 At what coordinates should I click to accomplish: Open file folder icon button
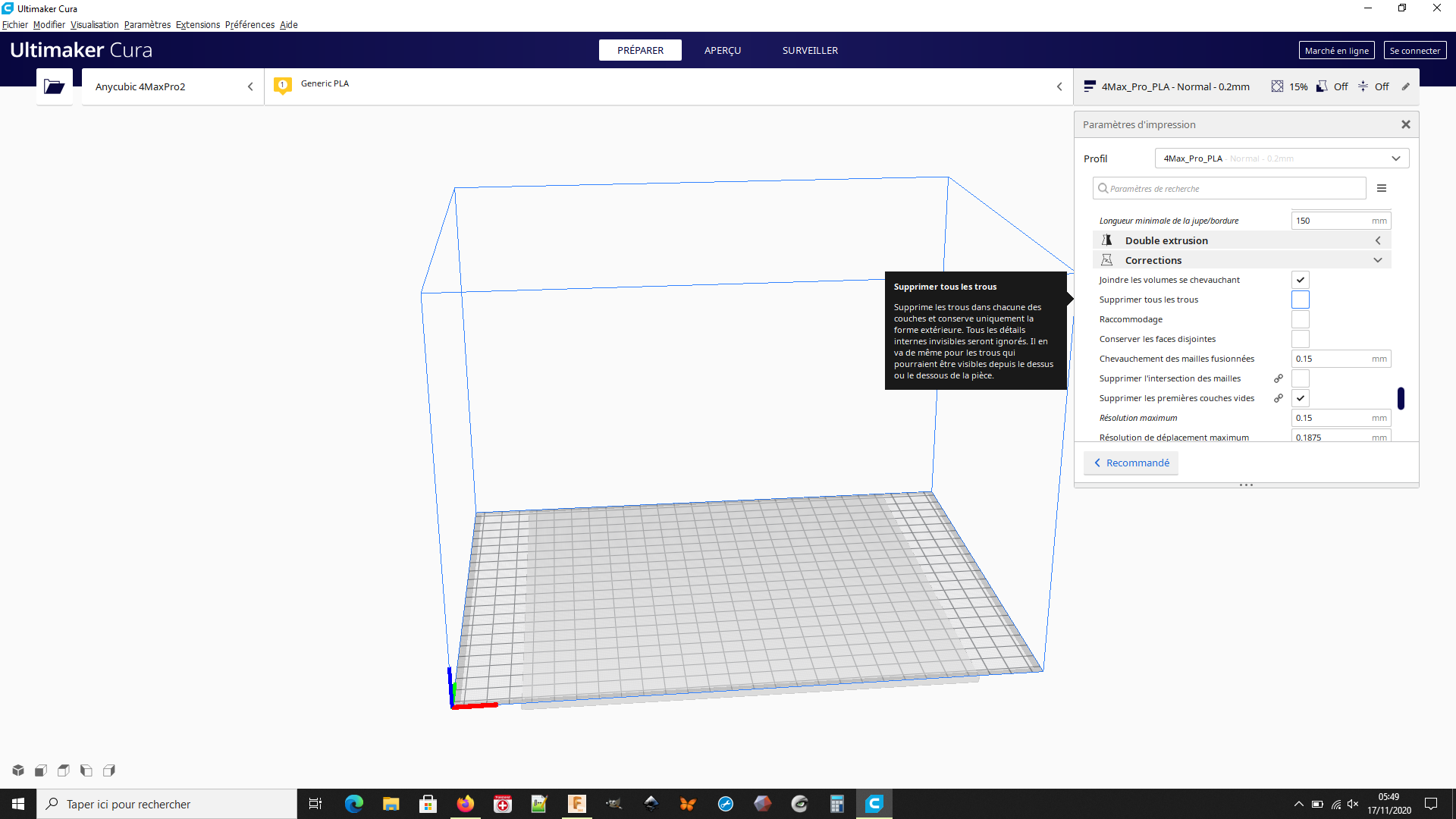point(54,86)
